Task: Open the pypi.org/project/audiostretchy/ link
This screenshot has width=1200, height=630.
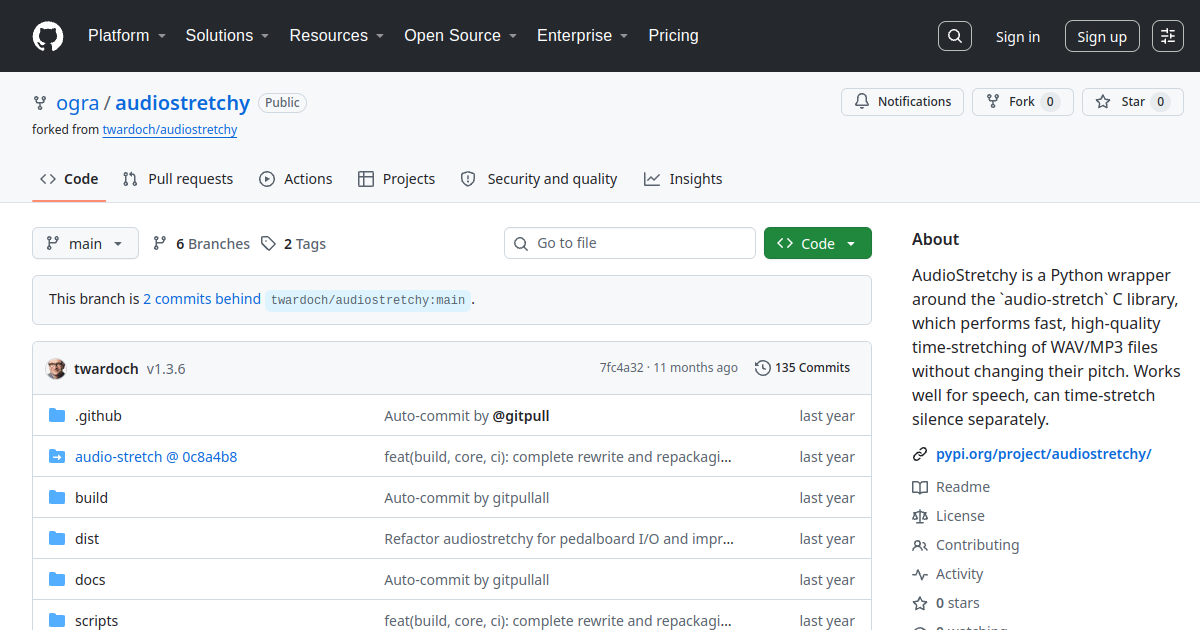Action: [1044, 454]
